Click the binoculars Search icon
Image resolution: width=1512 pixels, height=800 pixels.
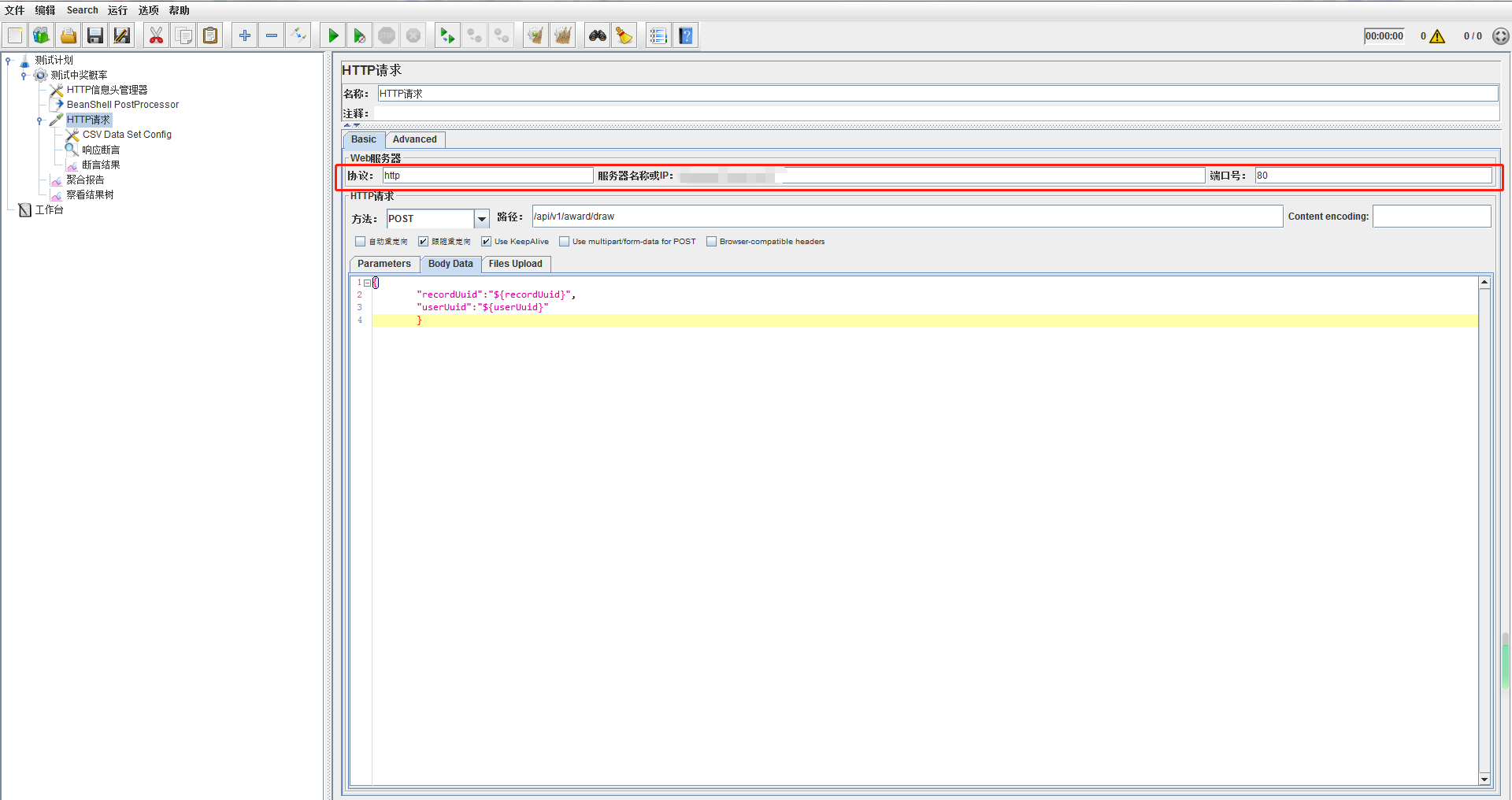coord(598,36)
